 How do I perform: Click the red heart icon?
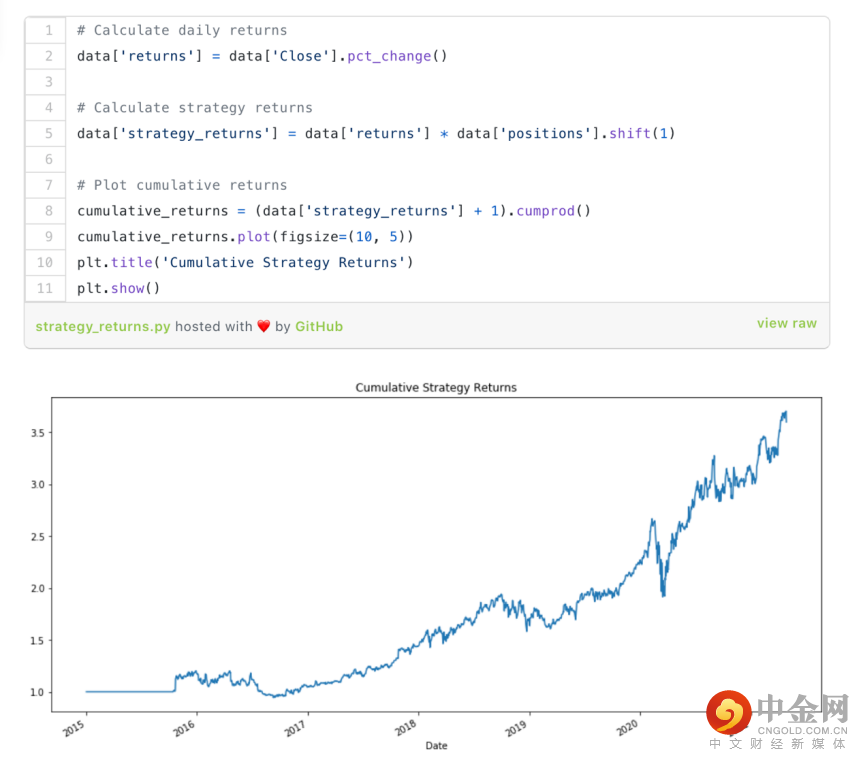coord(264,326)
